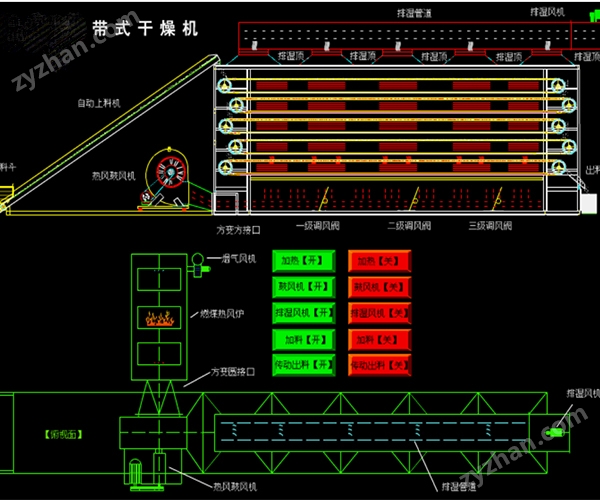The width and height of the screenshot is (600, 500).
Task: Click the 三级调风阀 label
Action: point(490,226)
